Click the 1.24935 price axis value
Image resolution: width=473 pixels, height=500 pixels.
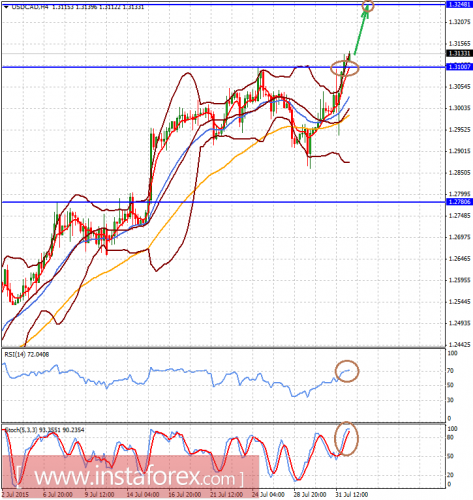pyautogui.click(x=460, y=323)
